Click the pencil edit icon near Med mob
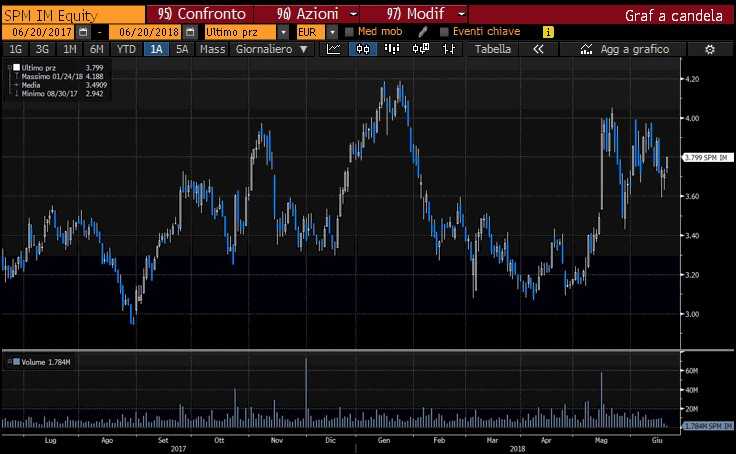This screenshot has height=454, width=736. (423, 32)
